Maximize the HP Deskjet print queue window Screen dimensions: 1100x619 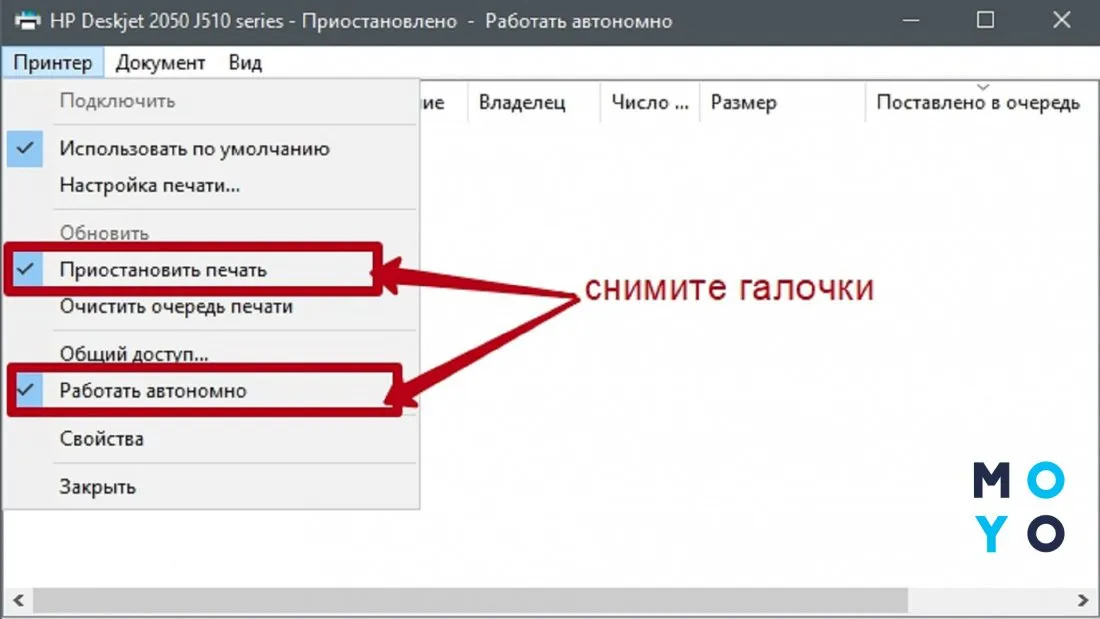(986, 21)
